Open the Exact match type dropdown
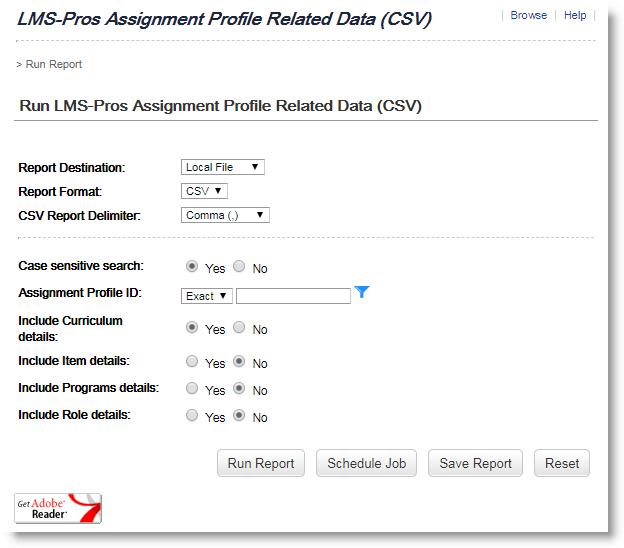Screen dimensions: 624x548 click(207, 296)
